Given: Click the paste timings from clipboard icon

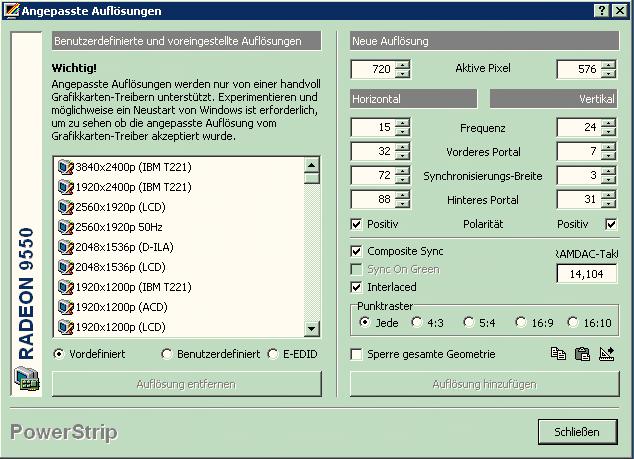Looking at the screenshot, I should point(582,354).
